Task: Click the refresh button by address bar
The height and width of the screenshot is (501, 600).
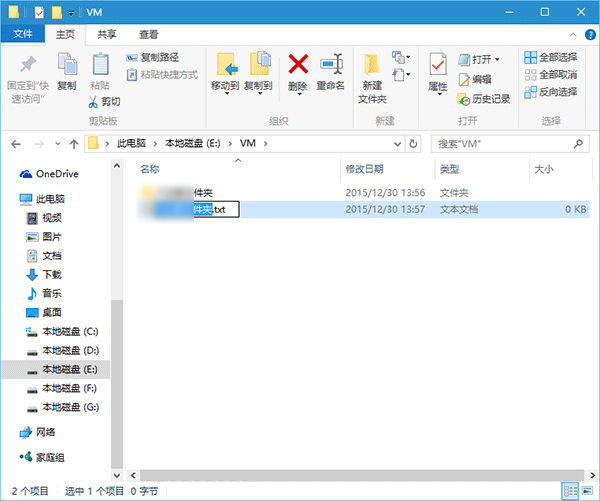Action: pos(413,144)
